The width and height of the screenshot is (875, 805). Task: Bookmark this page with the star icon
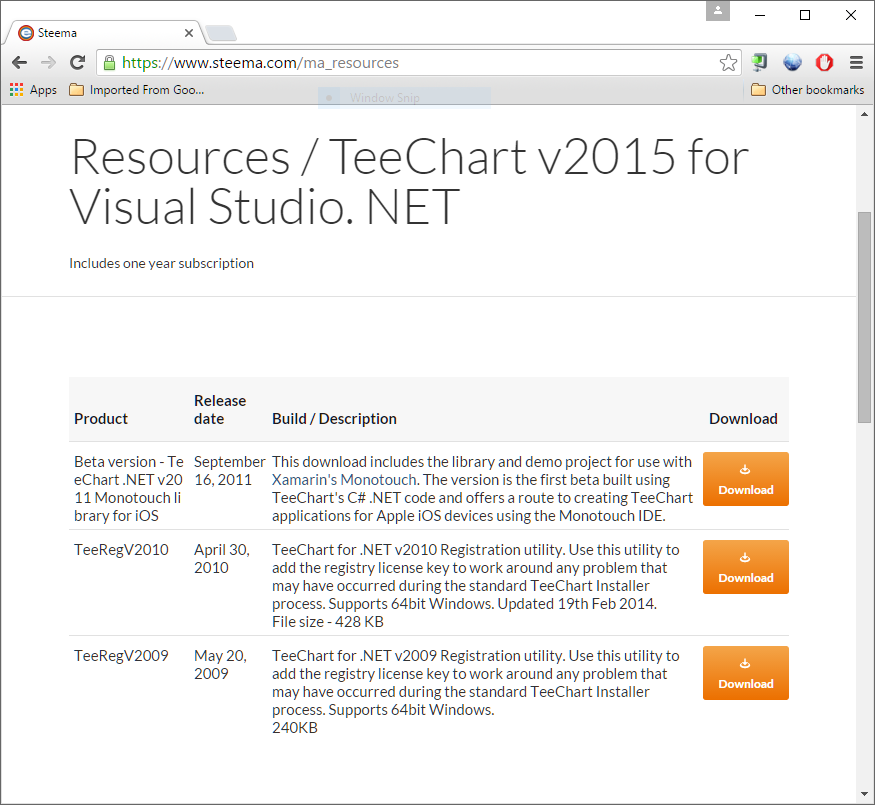tap(728, 62)
